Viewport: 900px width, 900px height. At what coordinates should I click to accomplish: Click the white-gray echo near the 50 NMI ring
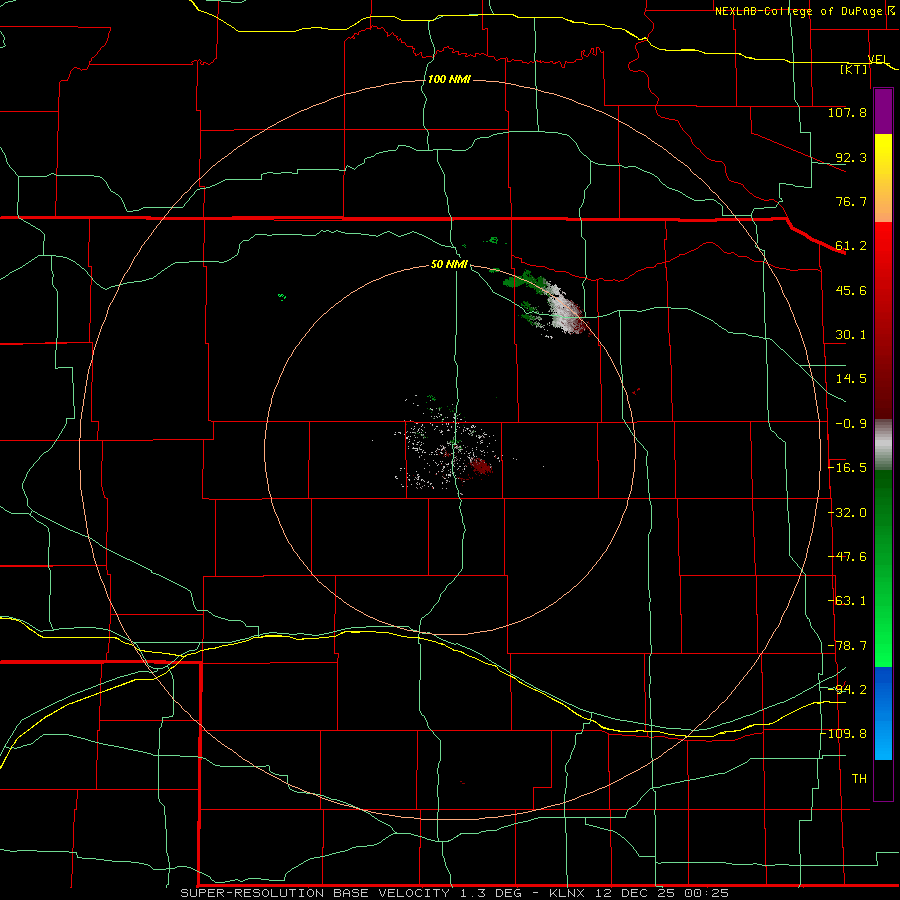[x=565, y=310]
